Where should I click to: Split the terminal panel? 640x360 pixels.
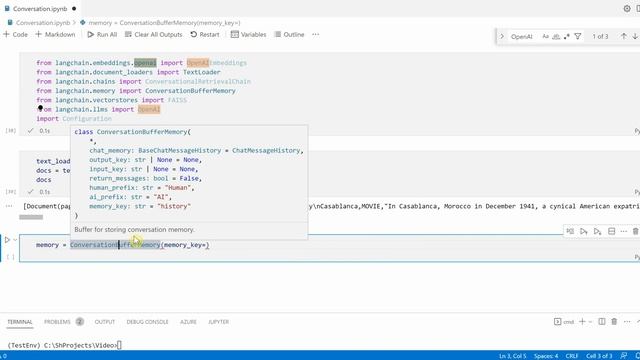602,322
